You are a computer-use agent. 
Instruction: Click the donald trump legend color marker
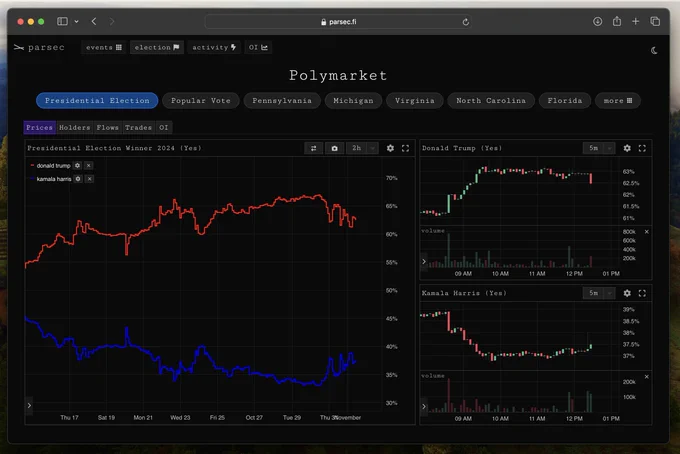pos(32,165)
